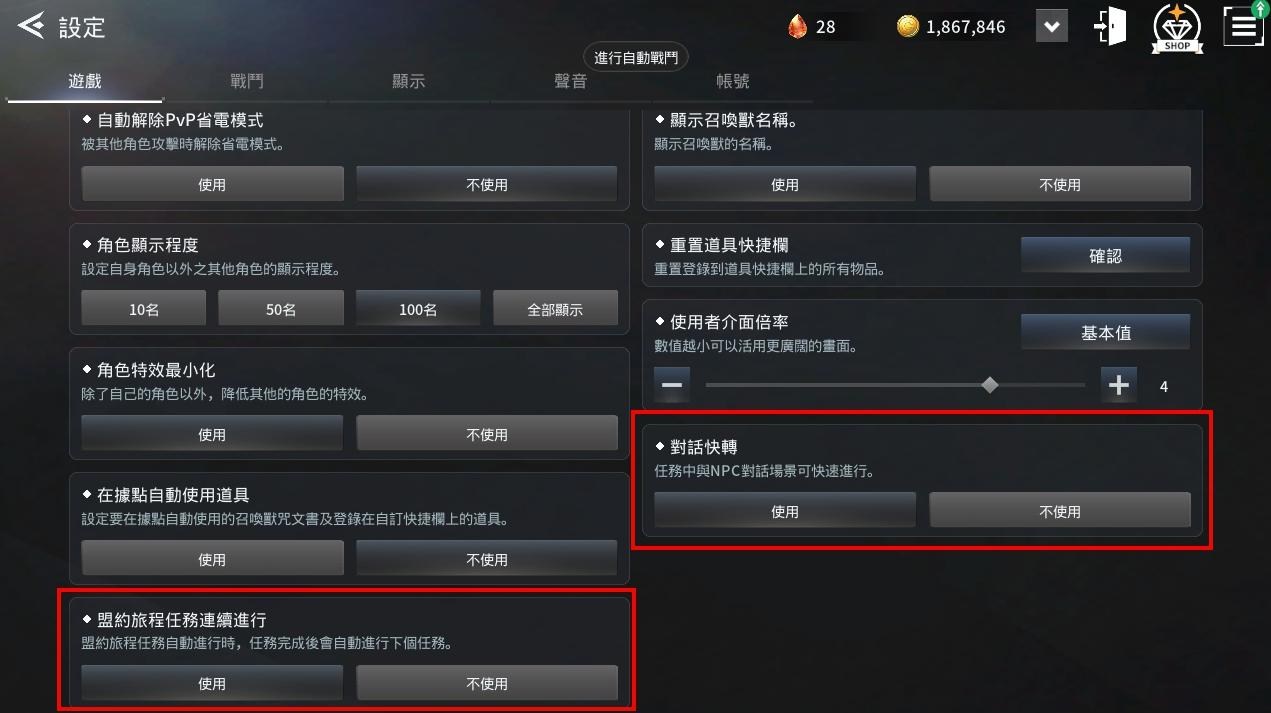Click 確認 to reset item quick slots
The width and height of the screenshot is (1271, 713).
1105,256
